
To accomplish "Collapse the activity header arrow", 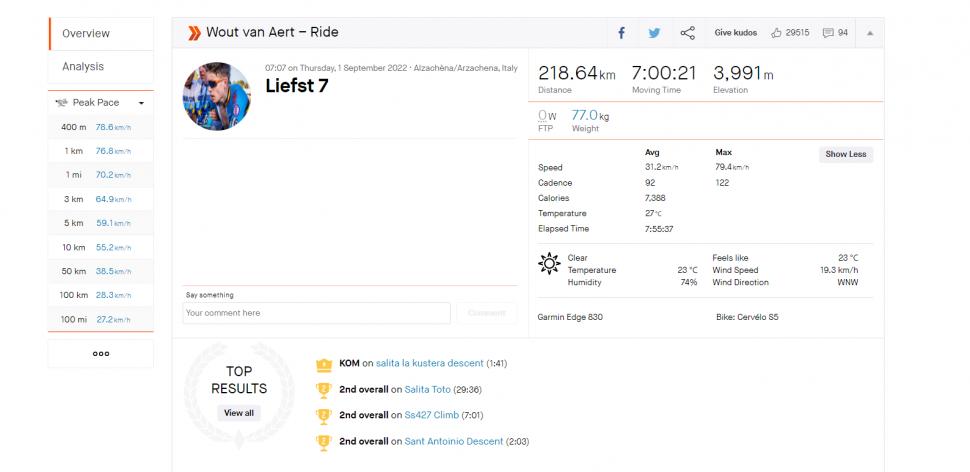I will click(x=870, y=33).
